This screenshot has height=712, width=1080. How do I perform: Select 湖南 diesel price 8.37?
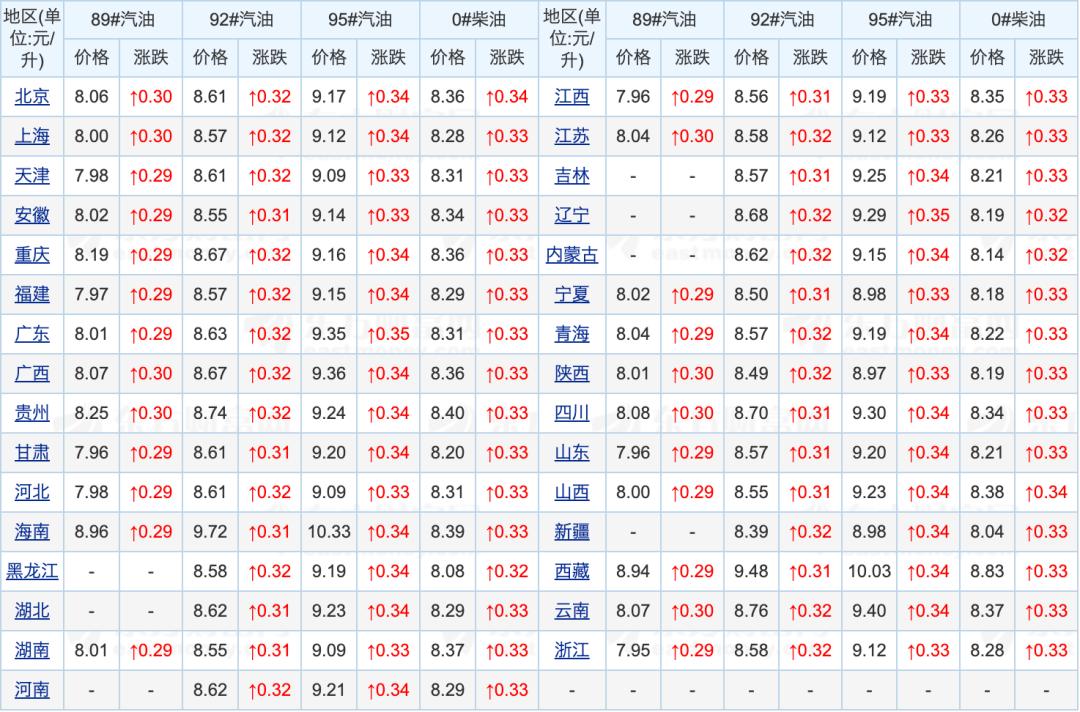(x=448, y=650)
